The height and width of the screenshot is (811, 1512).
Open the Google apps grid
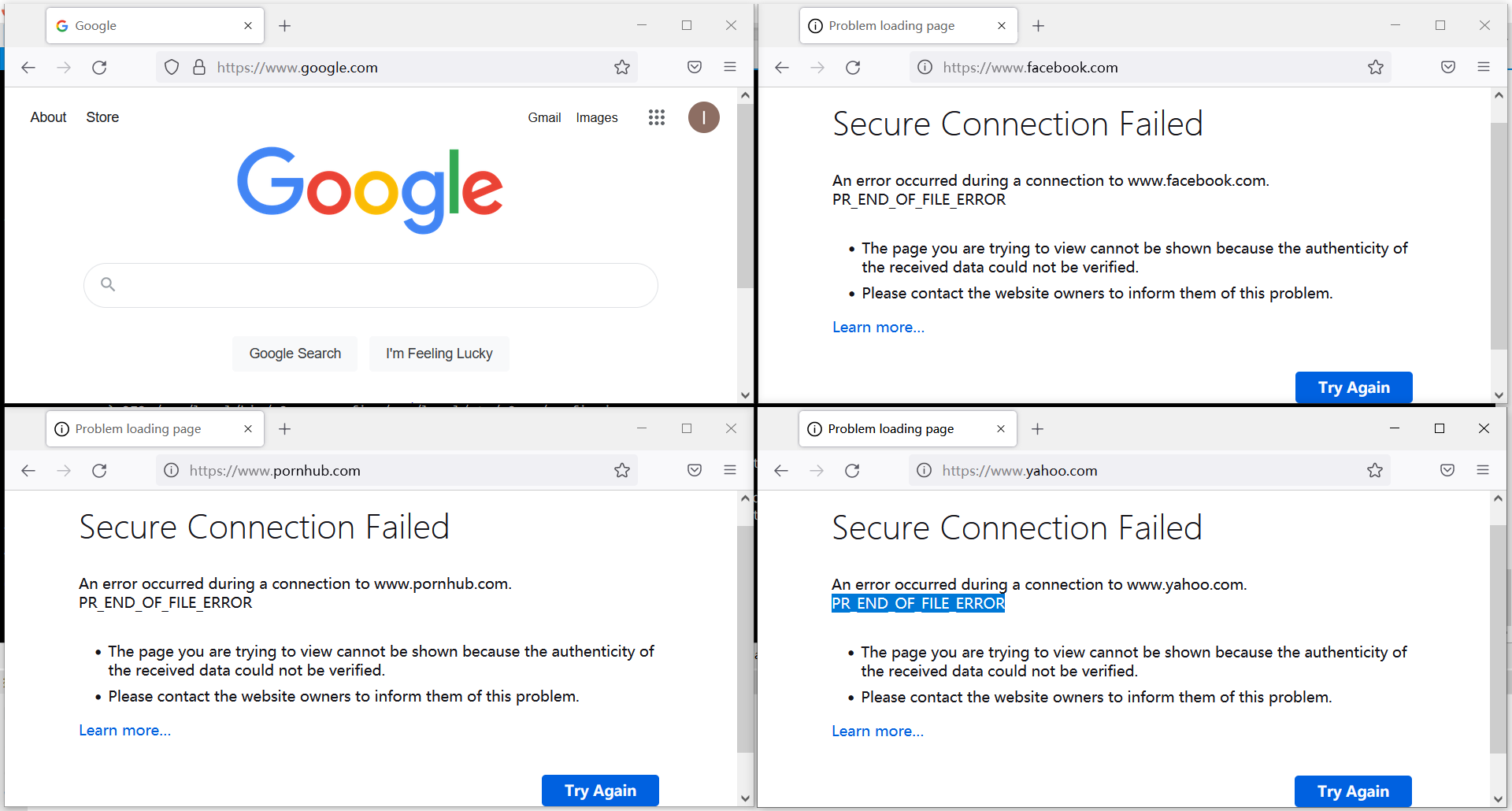coord(657,117)
